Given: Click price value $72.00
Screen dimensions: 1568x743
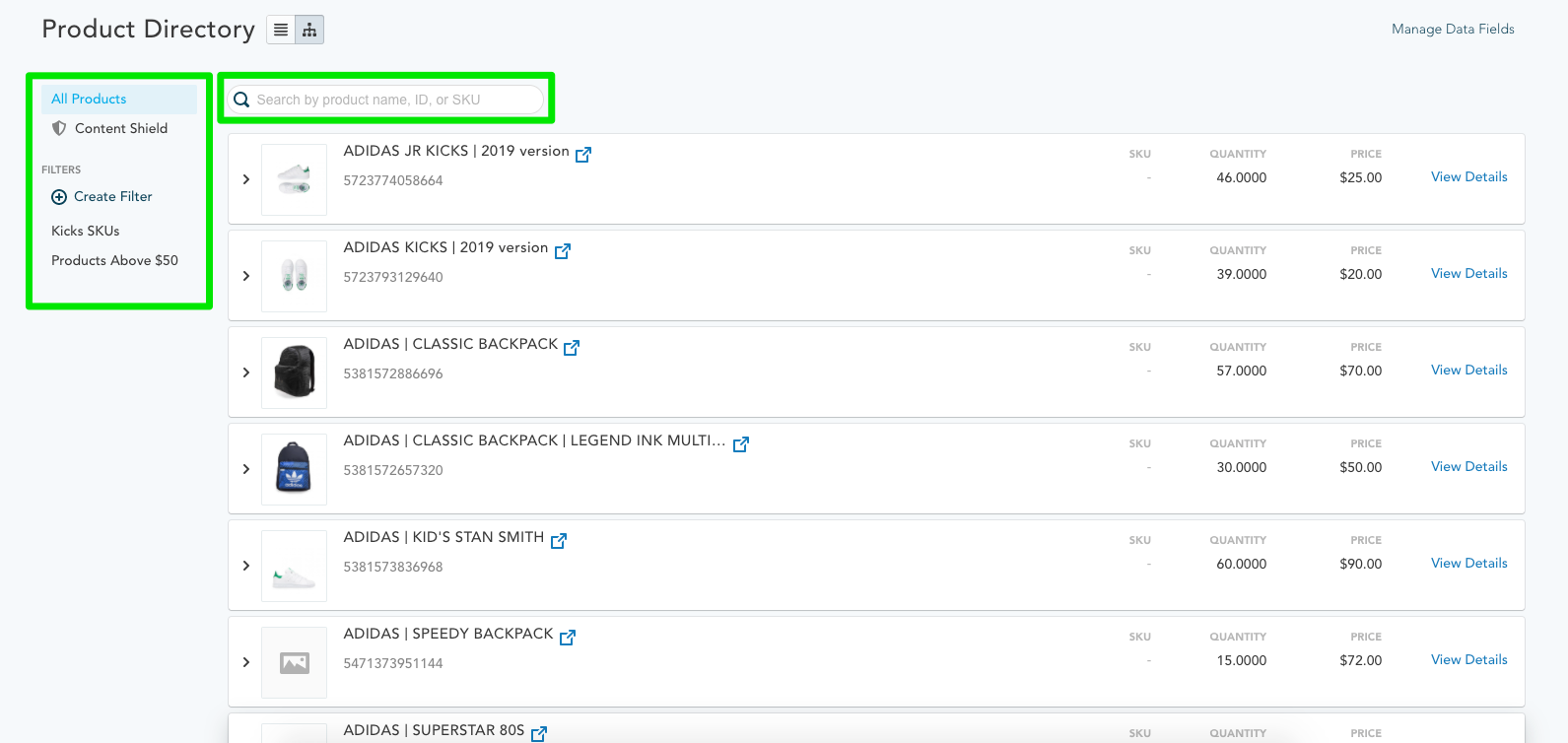Looking at the screenshot, I should click(x=1361, y=660).
